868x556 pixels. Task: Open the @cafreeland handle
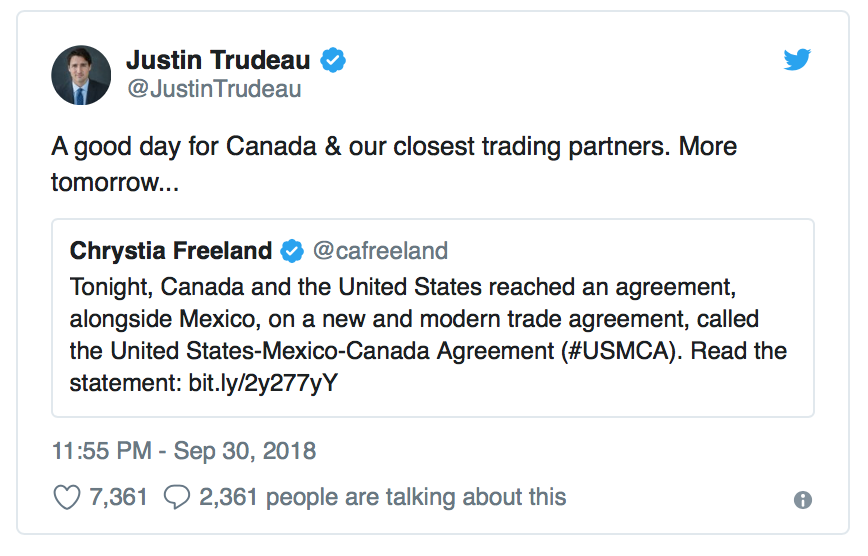[380, 251]
